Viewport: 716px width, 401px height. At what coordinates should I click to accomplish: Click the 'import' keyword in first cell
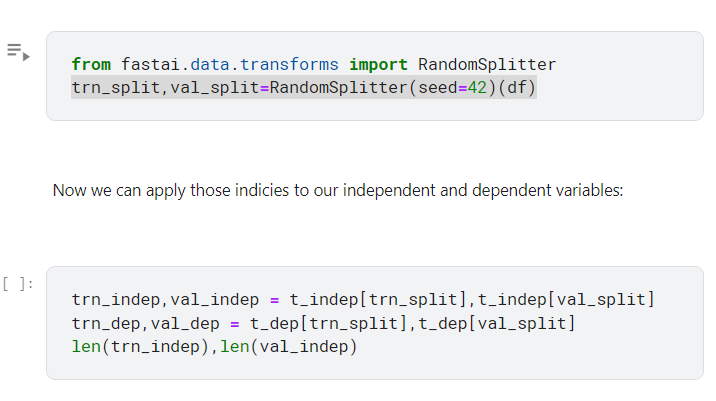click(378, 64)
